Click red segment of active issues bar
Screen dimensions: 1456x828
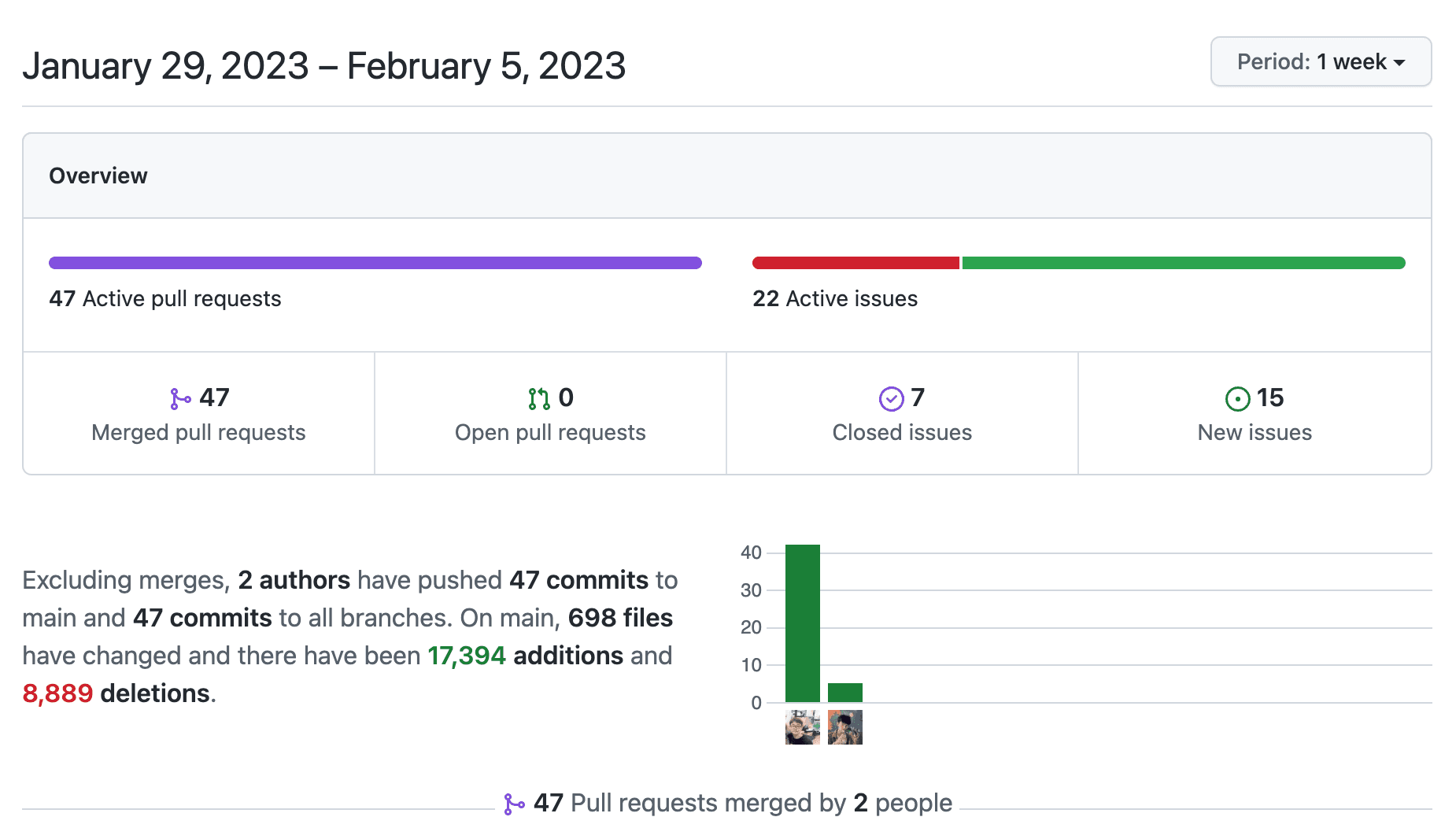855,263
